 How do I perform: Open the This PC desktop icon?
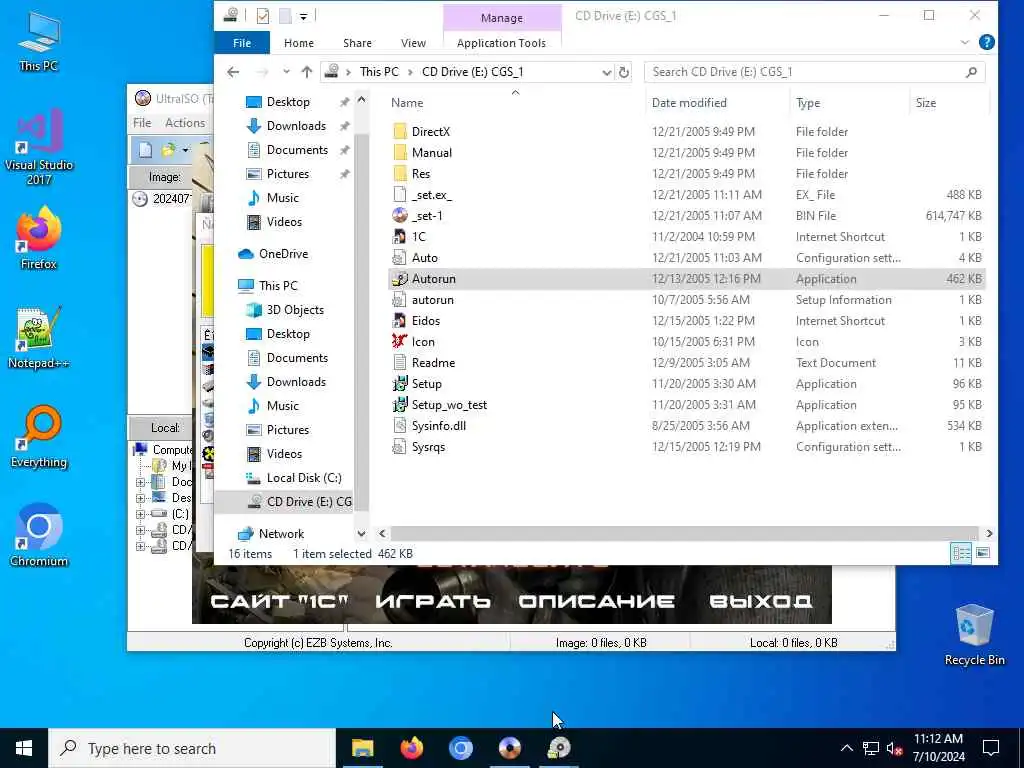tap(39, 41)
